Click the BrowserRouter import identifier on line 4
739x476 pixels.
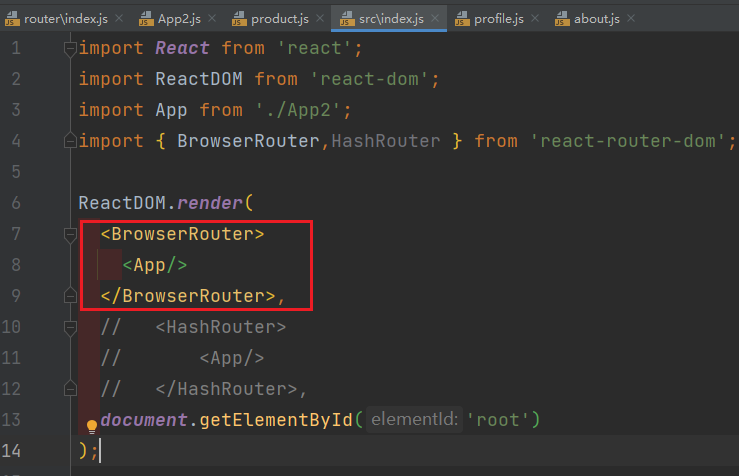pos(248,141)
